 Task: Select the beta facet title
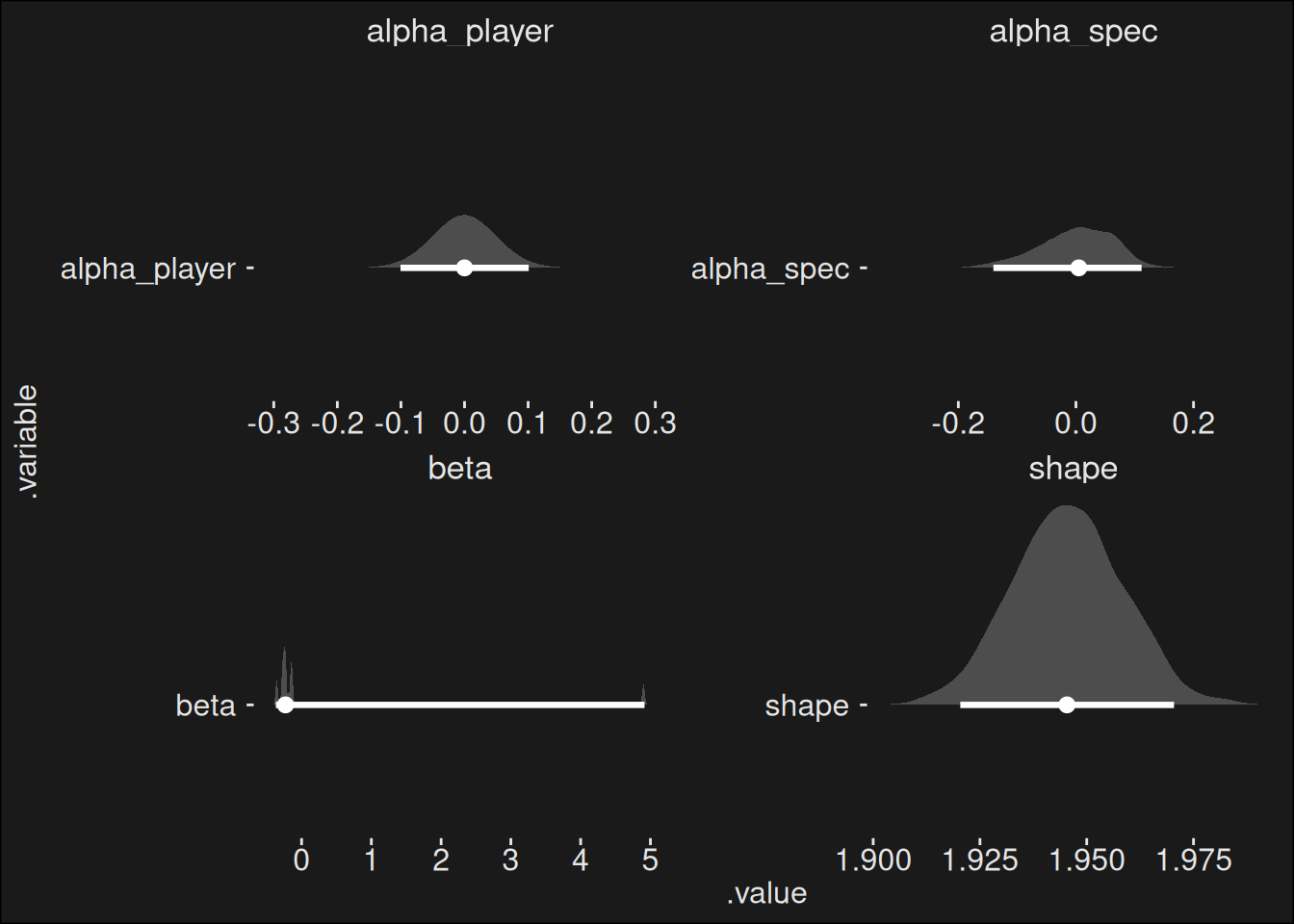(459, 469)
